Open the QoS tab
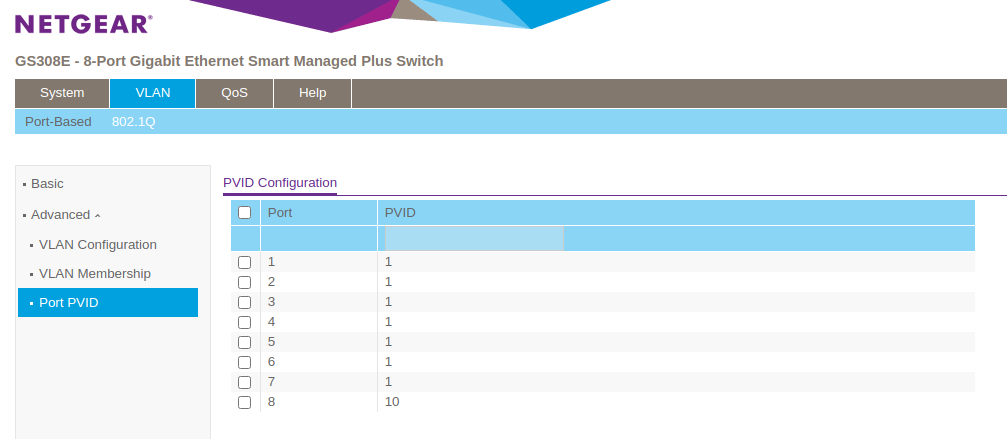The width and height of the screenshot is (1007, 439). tap(234, 93)
